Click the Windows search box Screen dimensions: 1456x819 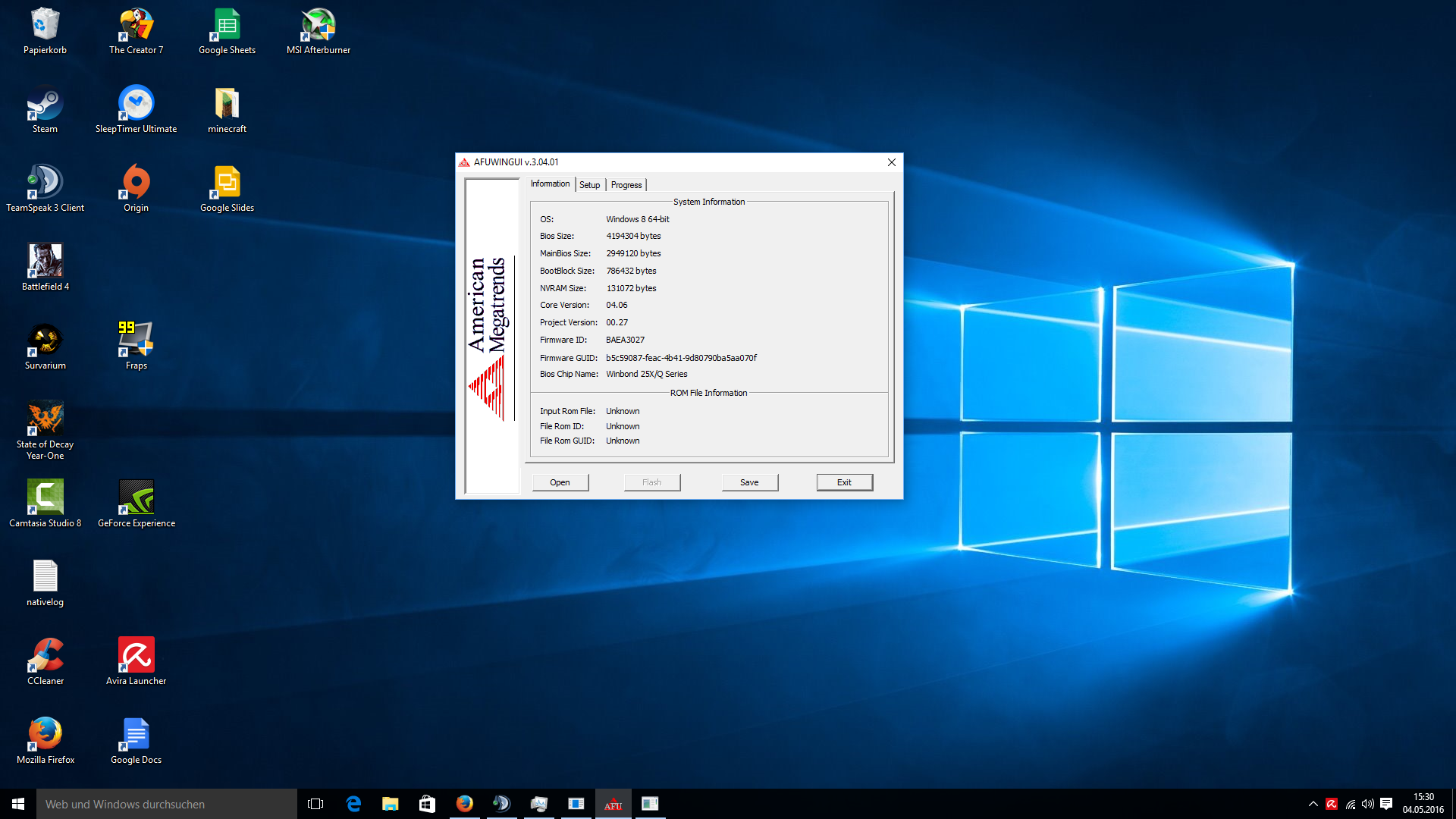tap(167, 804)
